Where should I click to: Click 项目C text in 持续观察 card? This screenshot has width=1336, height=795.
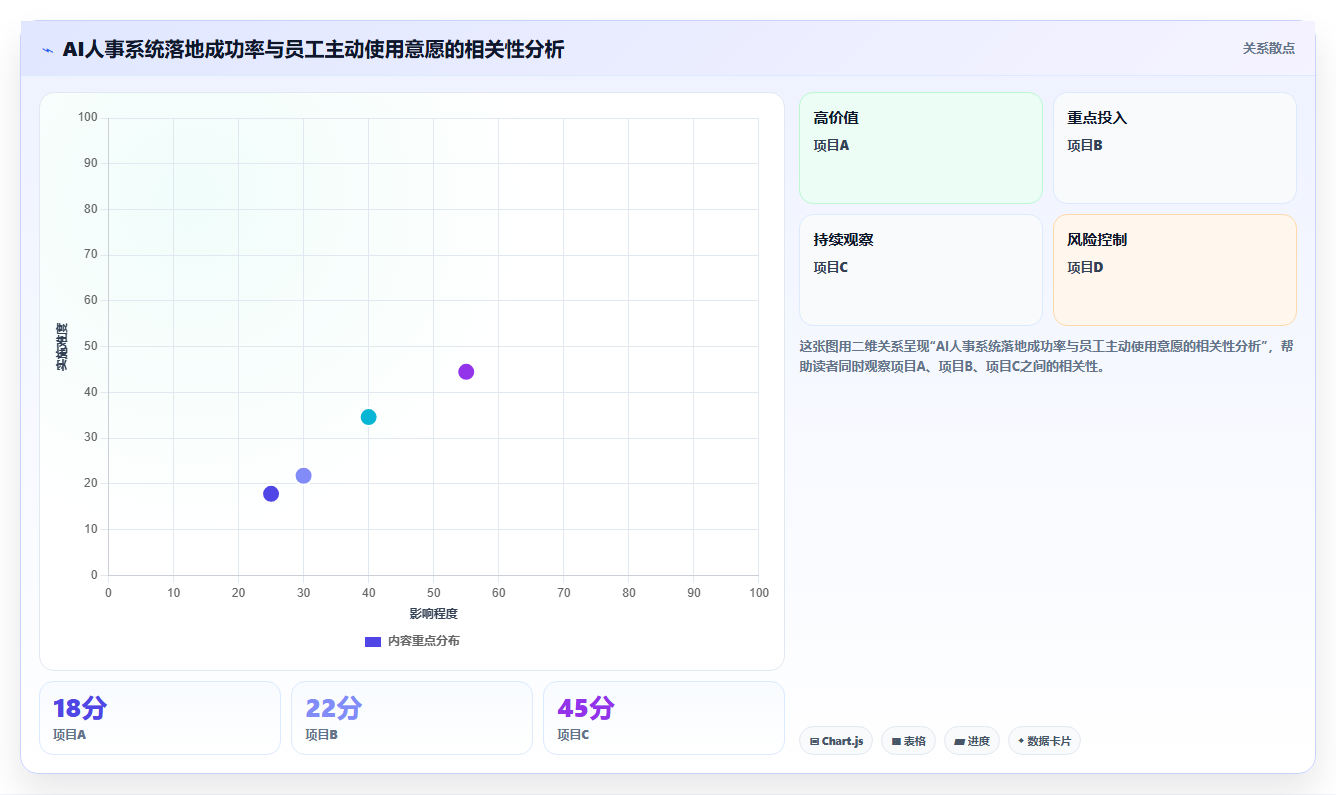click(x=830, y=267)
